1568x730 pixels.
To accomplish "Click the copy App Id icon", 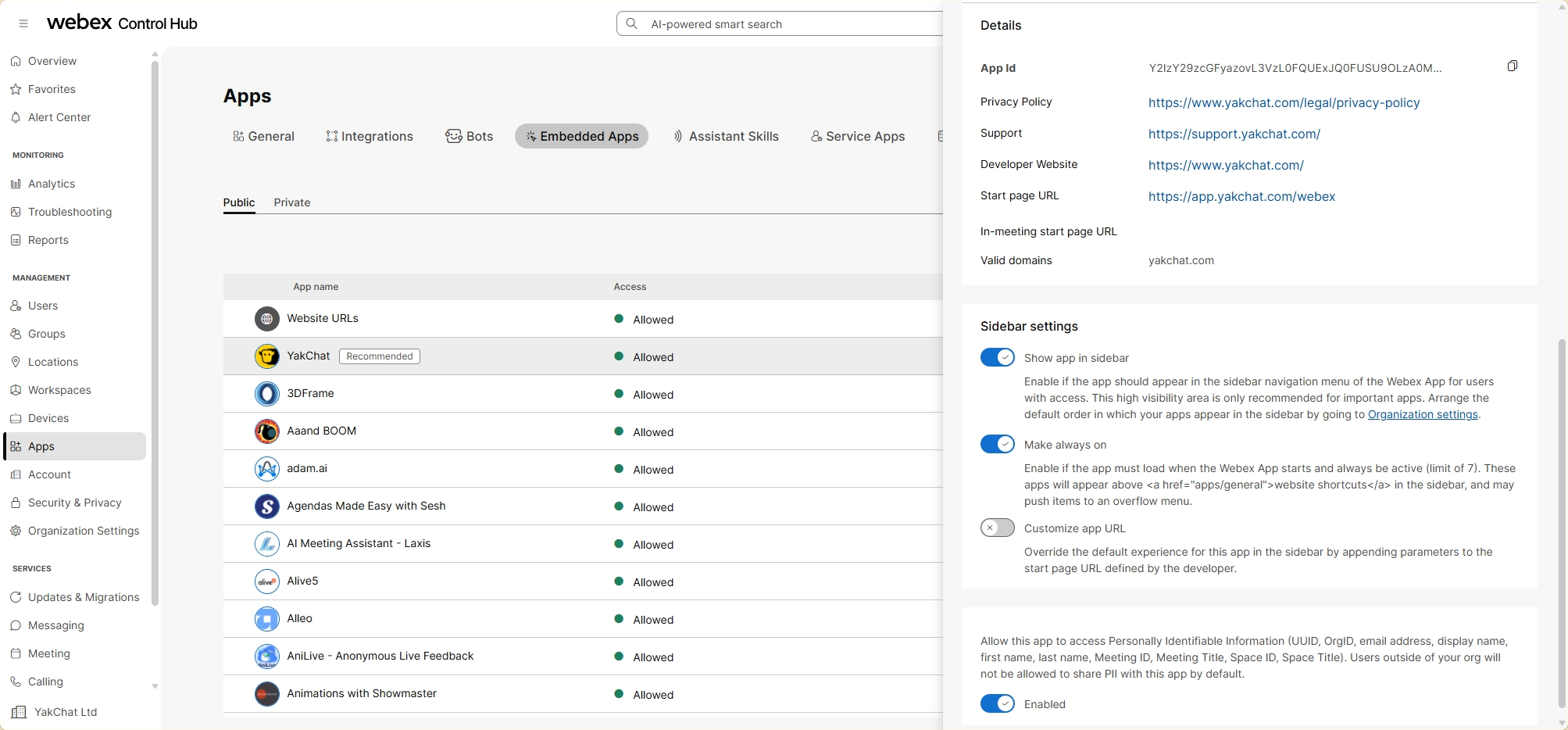I will (1512, 66).
